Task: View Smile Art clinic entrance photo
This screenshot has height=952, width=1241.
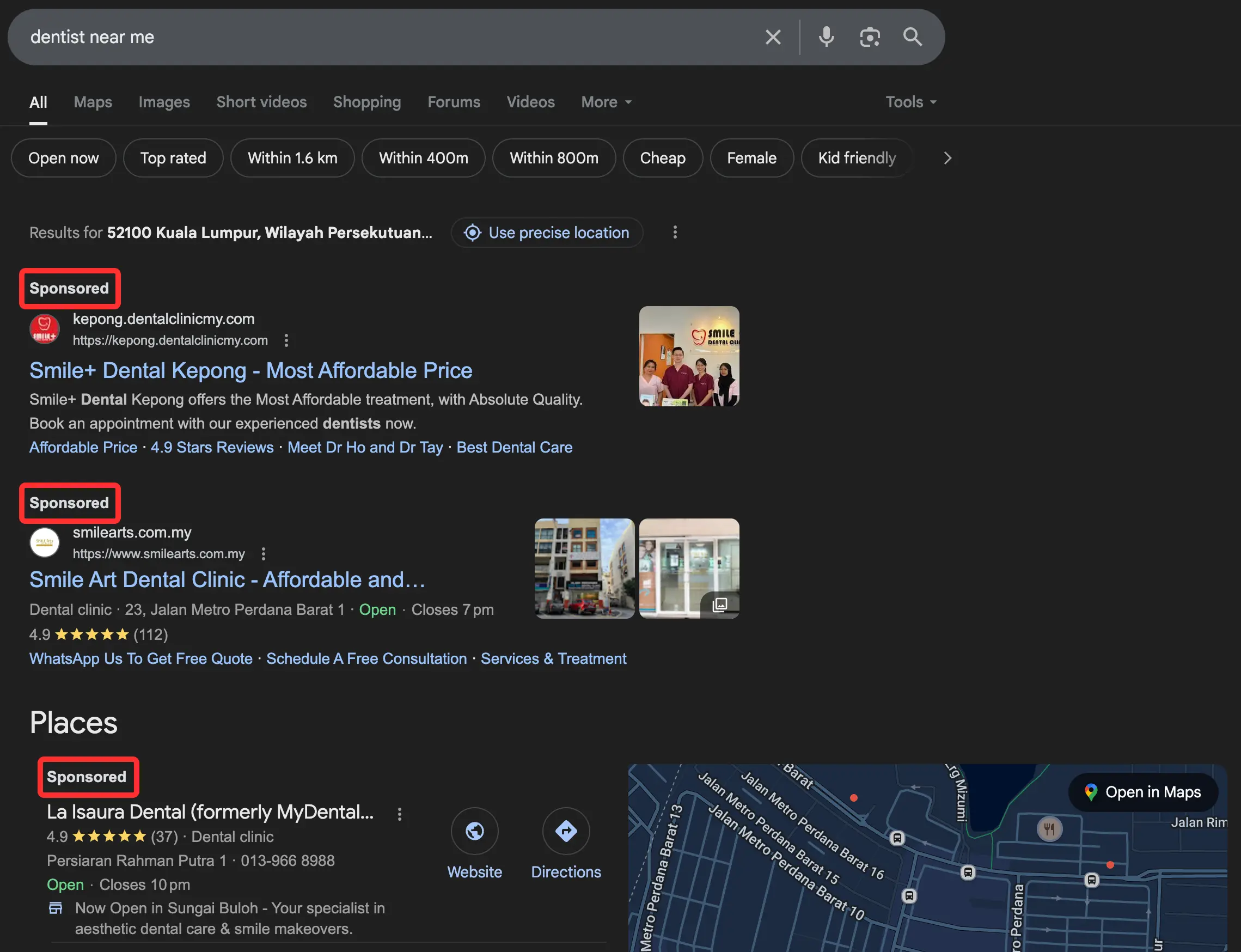Action: coord(689,569)
